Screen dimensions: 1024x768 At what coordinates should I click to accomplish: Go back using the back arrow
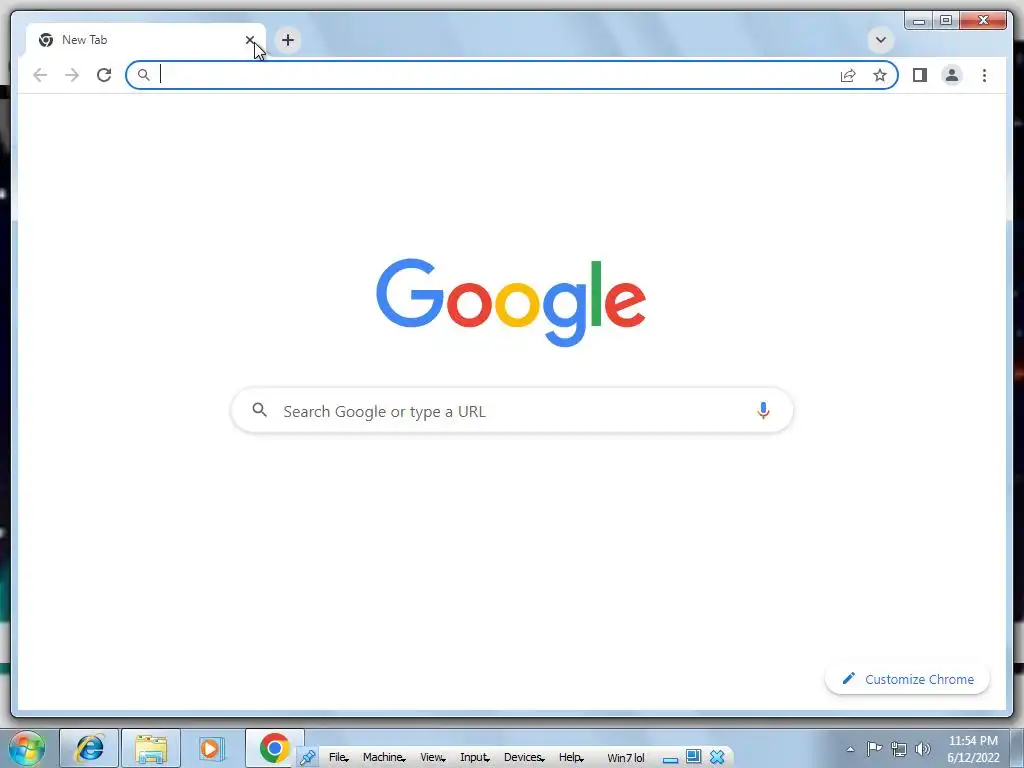point(40,75)
